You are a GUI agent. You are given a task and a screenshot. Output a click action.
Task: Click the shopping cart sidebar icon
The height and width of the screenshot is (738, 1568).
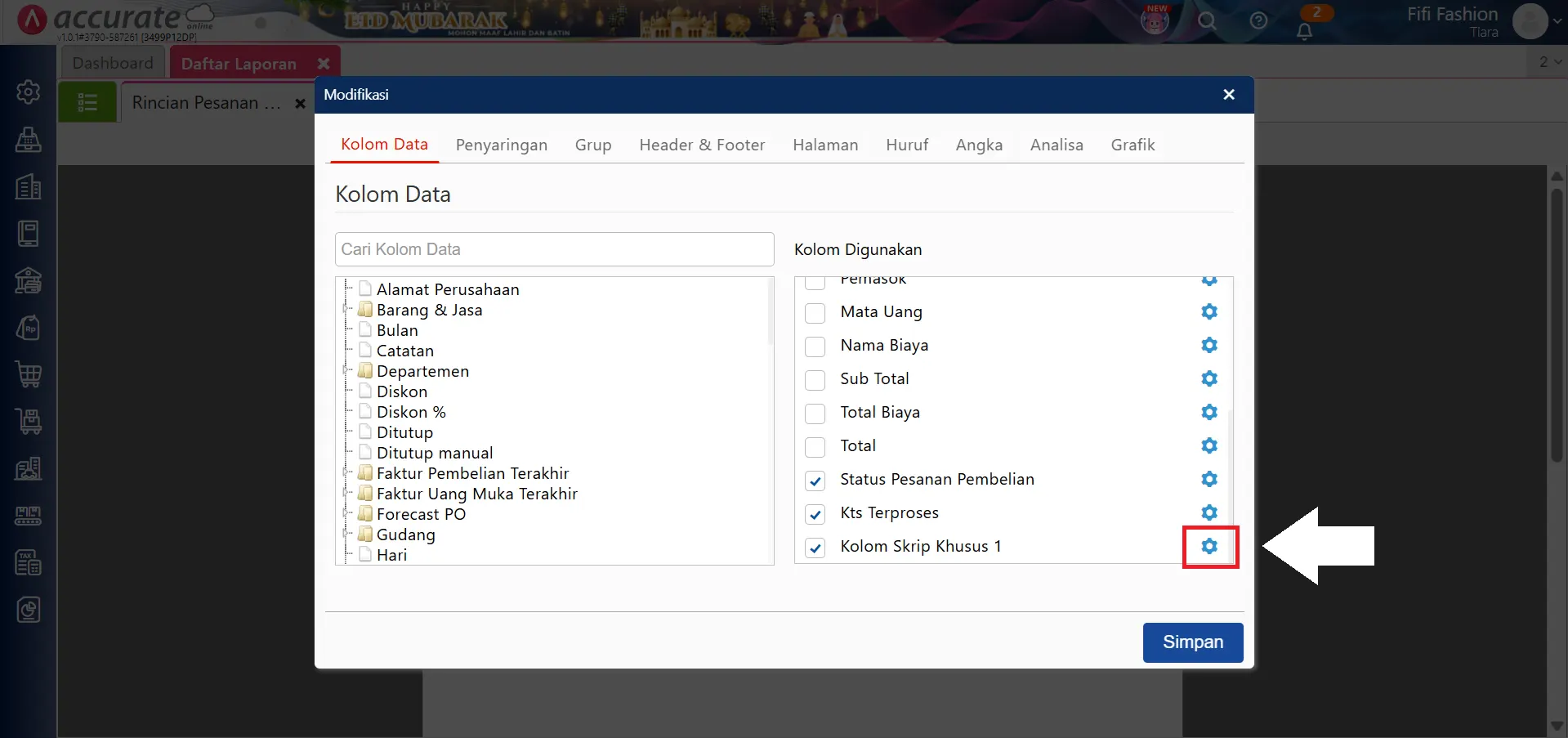(x=29, y=374)
